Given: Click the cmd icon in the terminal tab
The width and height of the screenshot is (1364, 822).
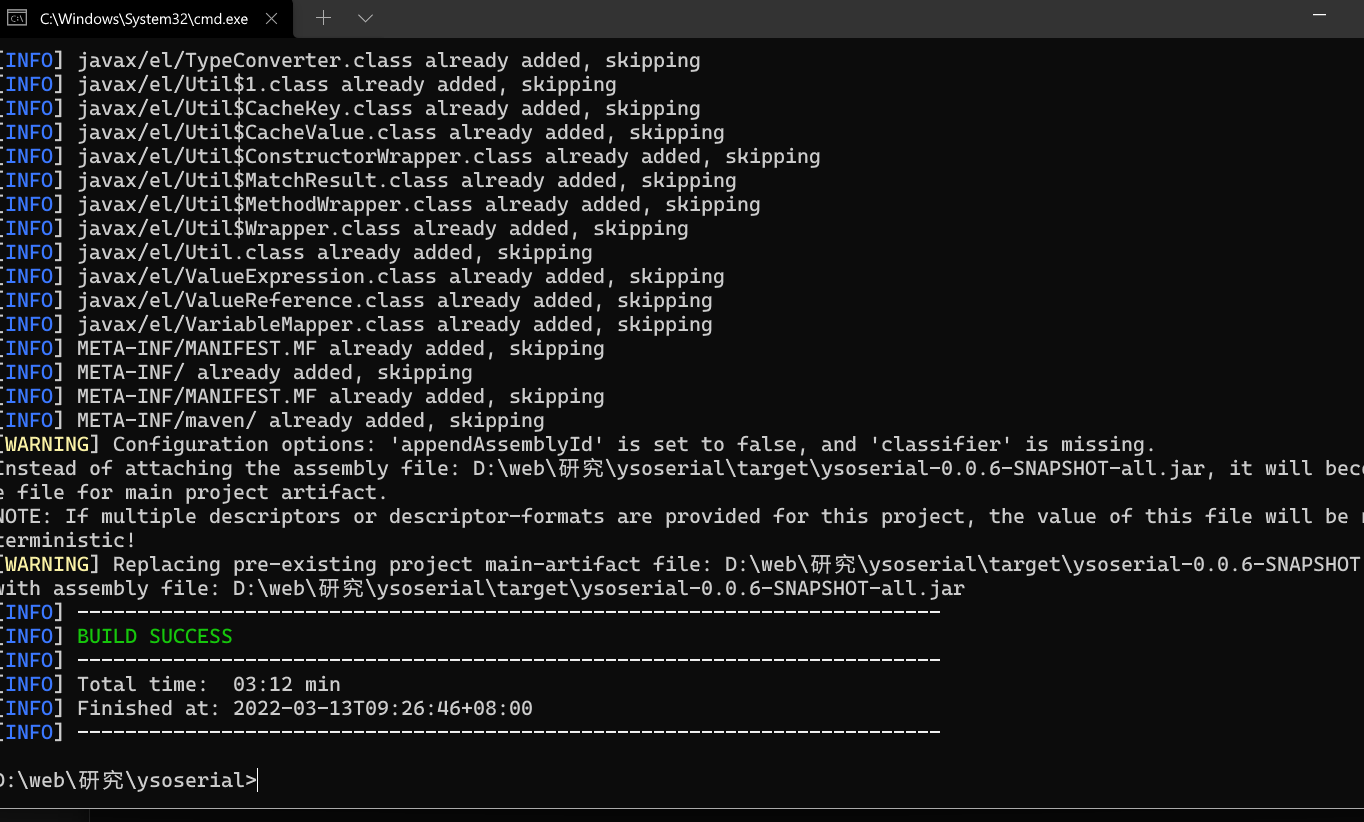Looking at the screenshot, I should [16, 18].
